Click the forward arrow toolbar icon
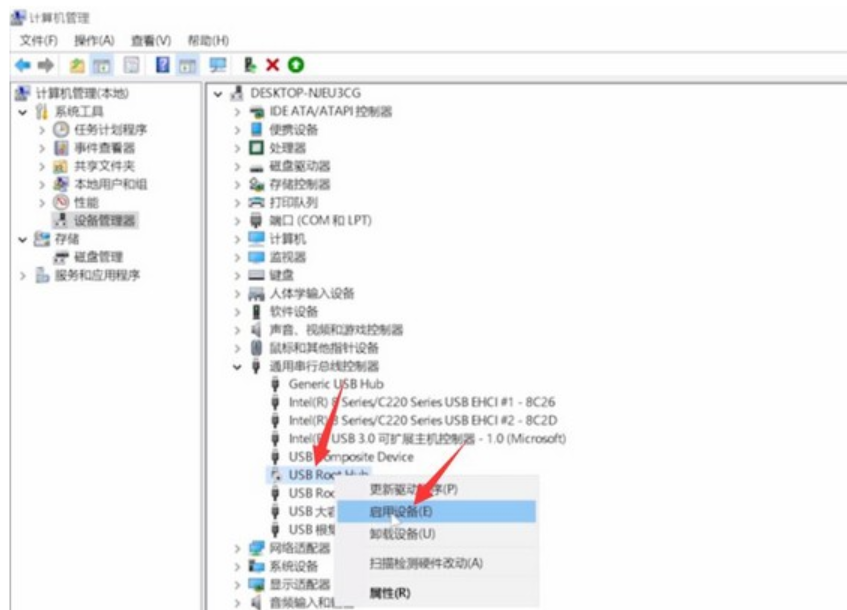847x610 pixels. click(x=46, y=65)
